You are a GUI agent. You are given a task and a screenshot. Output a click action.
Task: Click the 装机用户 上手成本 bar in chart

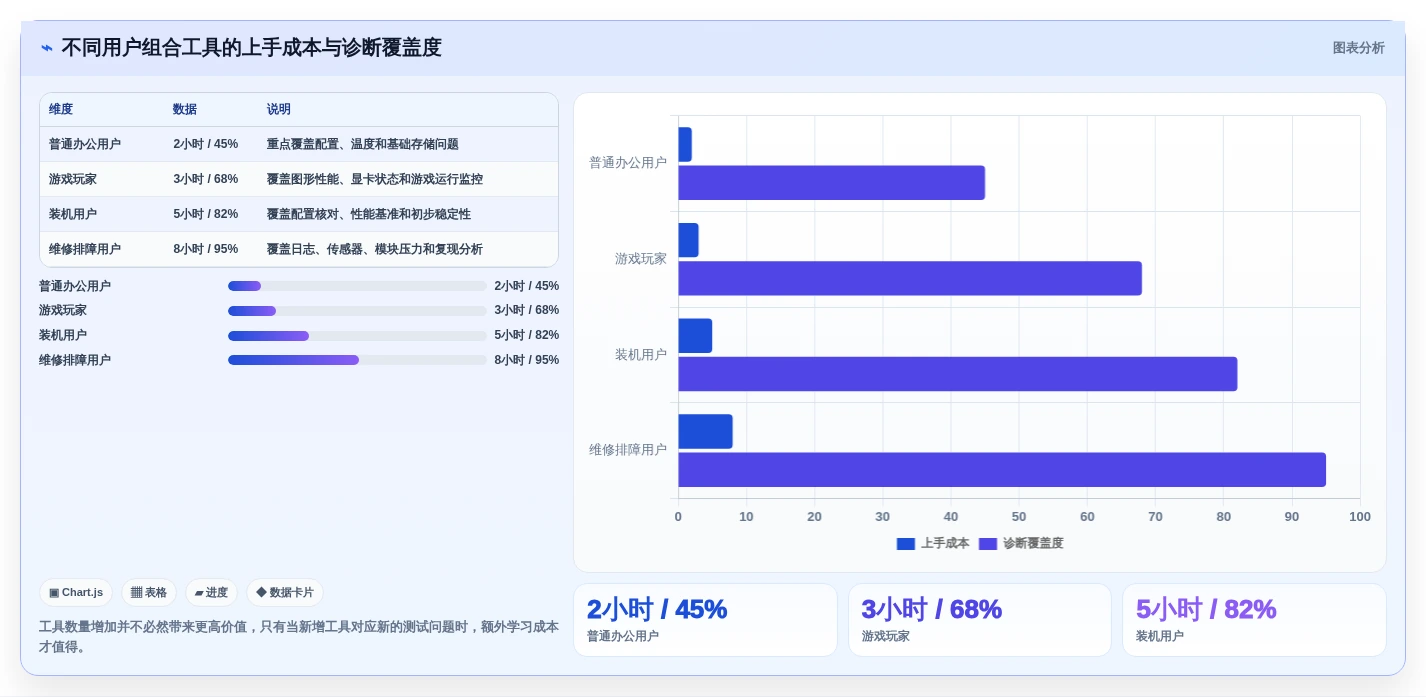point(695,336)
